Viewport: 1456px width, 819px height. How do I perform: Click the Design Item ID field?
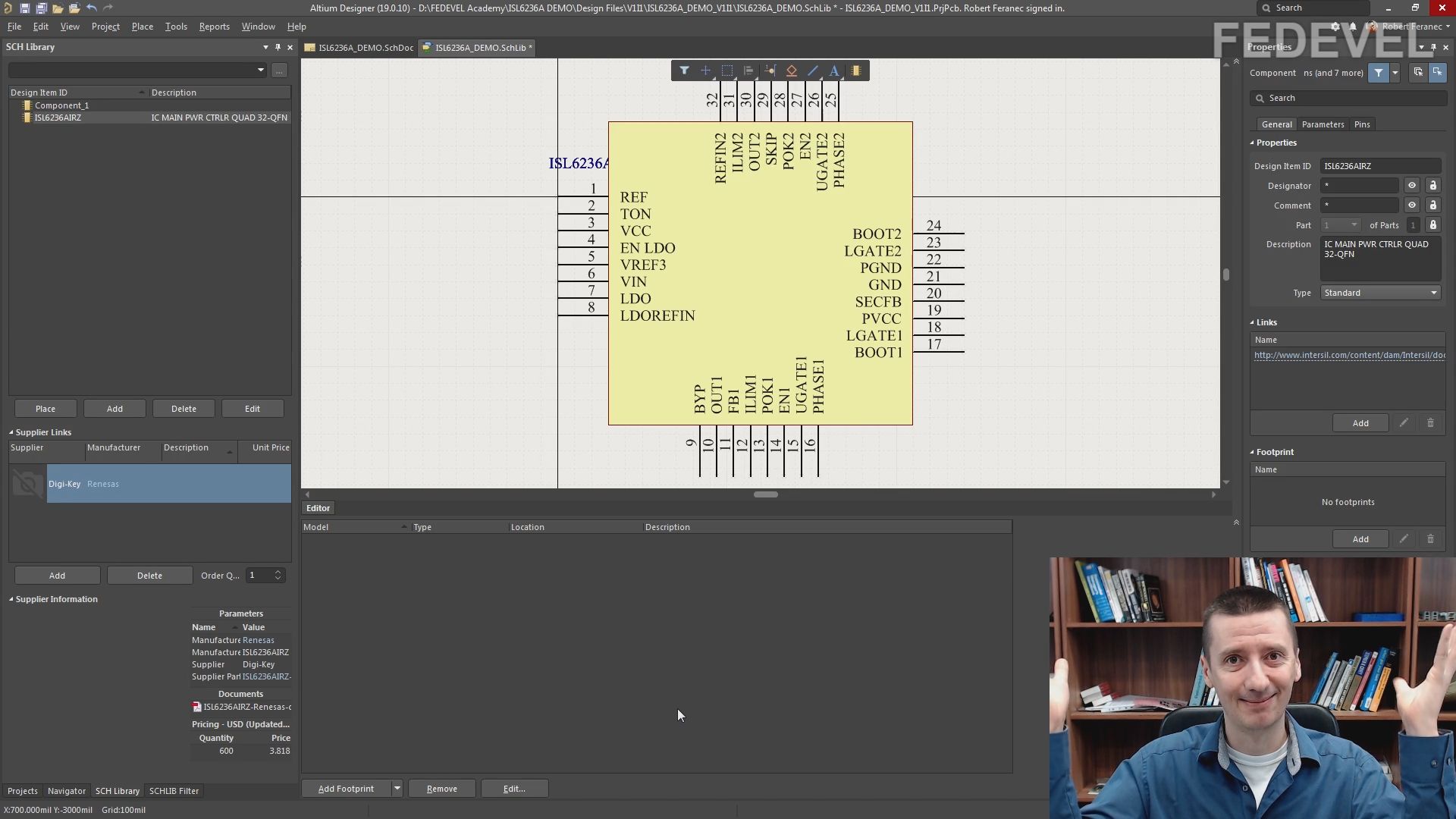[x=1379, y=166]
